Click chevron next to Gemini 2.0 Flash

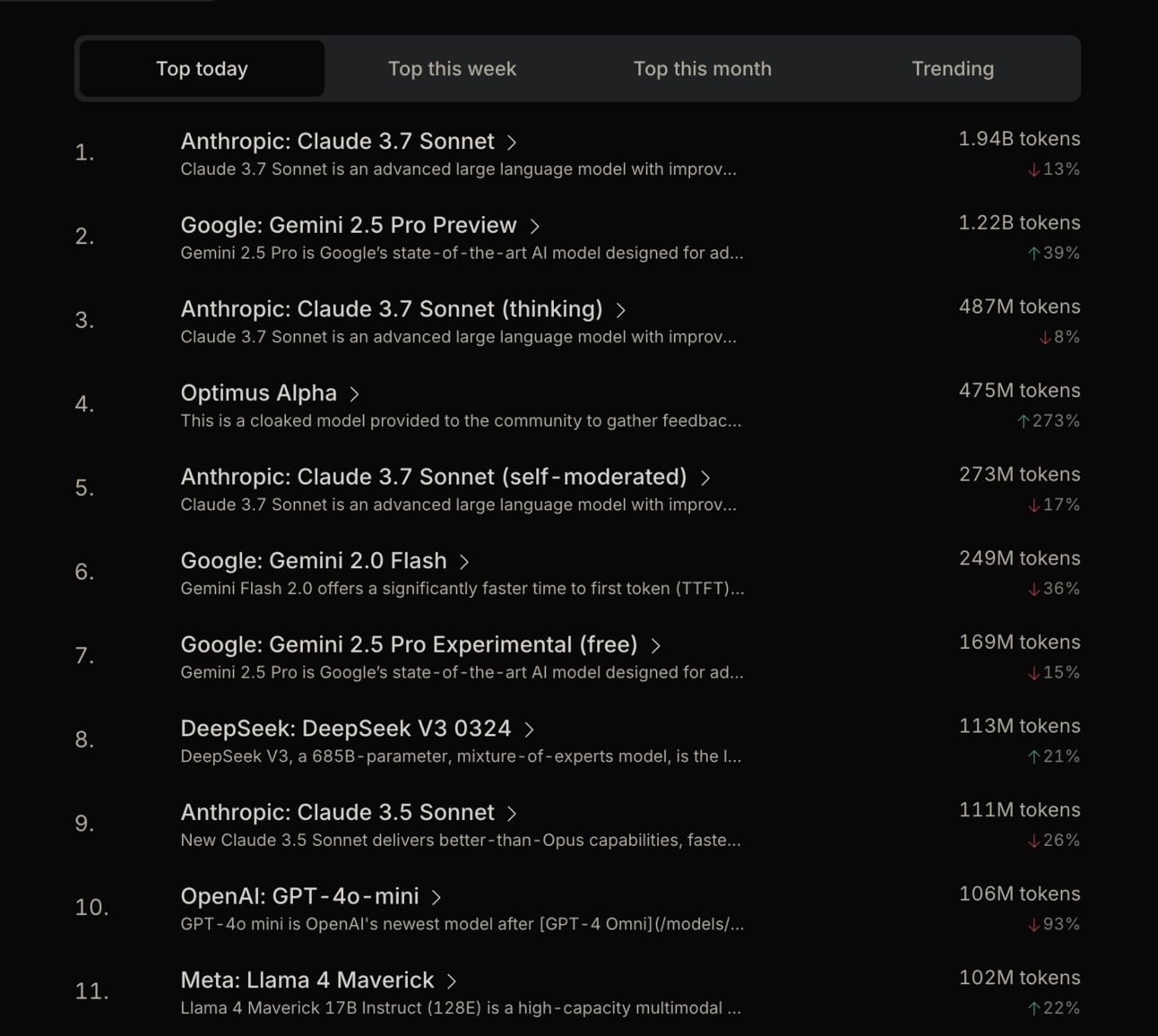click(x=464, y=562)
